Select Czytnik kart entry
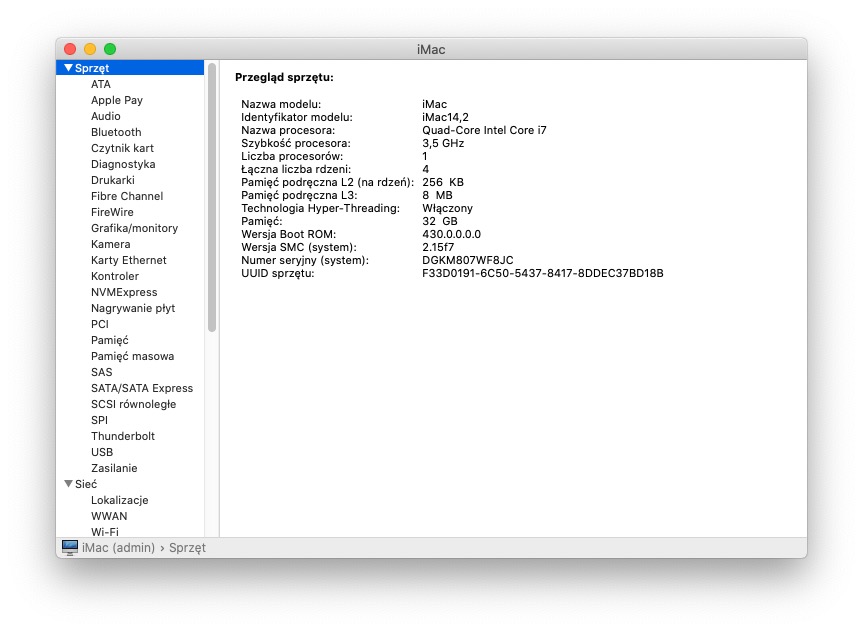 [122, 148]
